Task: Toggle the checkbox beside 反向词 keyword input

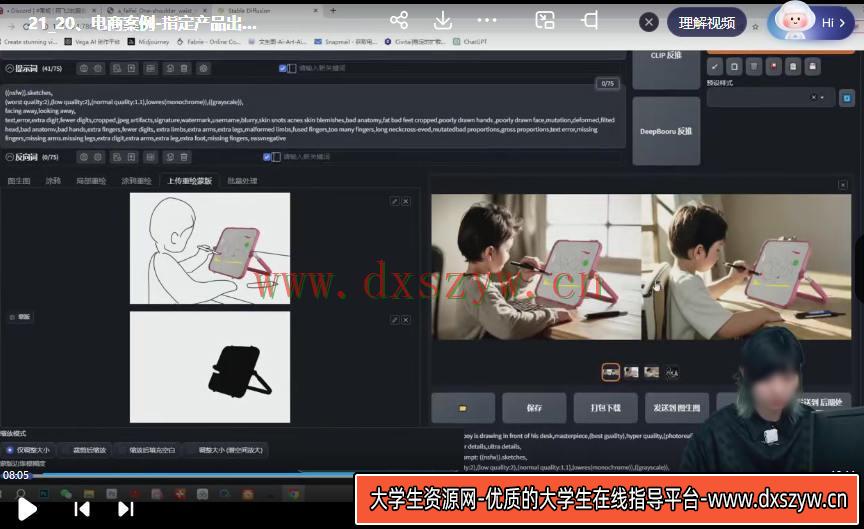Action: click(267, 157)
